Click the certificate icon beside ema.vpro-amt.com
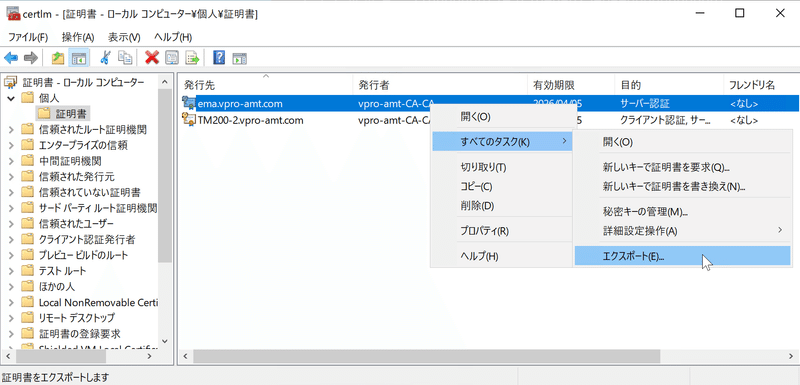 (189, 104)
